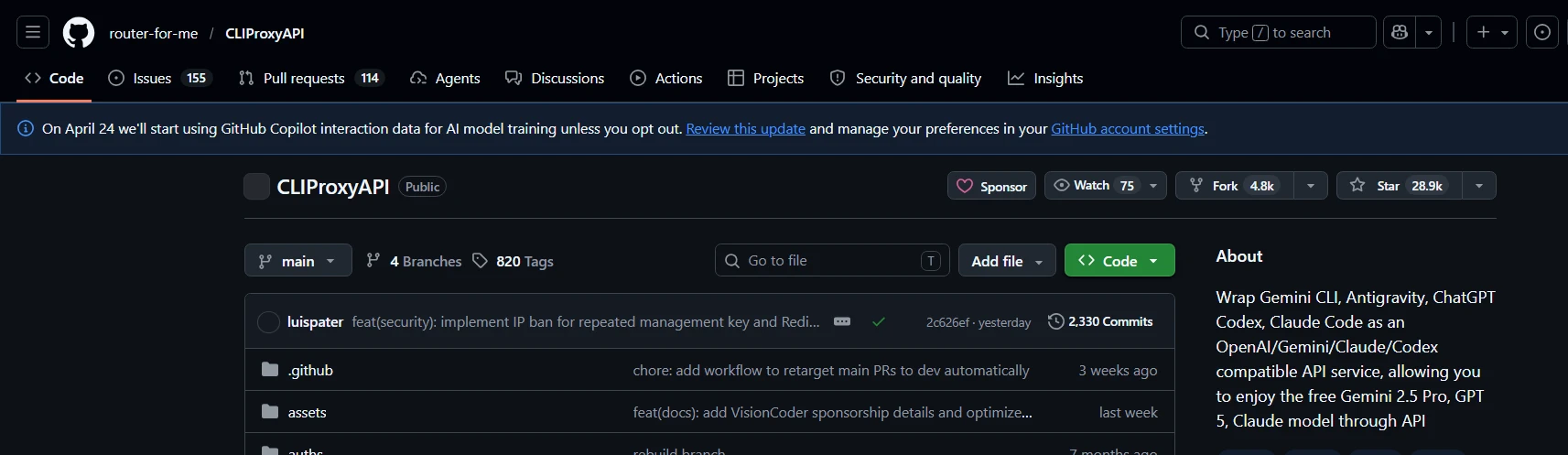1568x455 pixels.
Task: Open the Pull requests tab
Action: click(310, 78)
